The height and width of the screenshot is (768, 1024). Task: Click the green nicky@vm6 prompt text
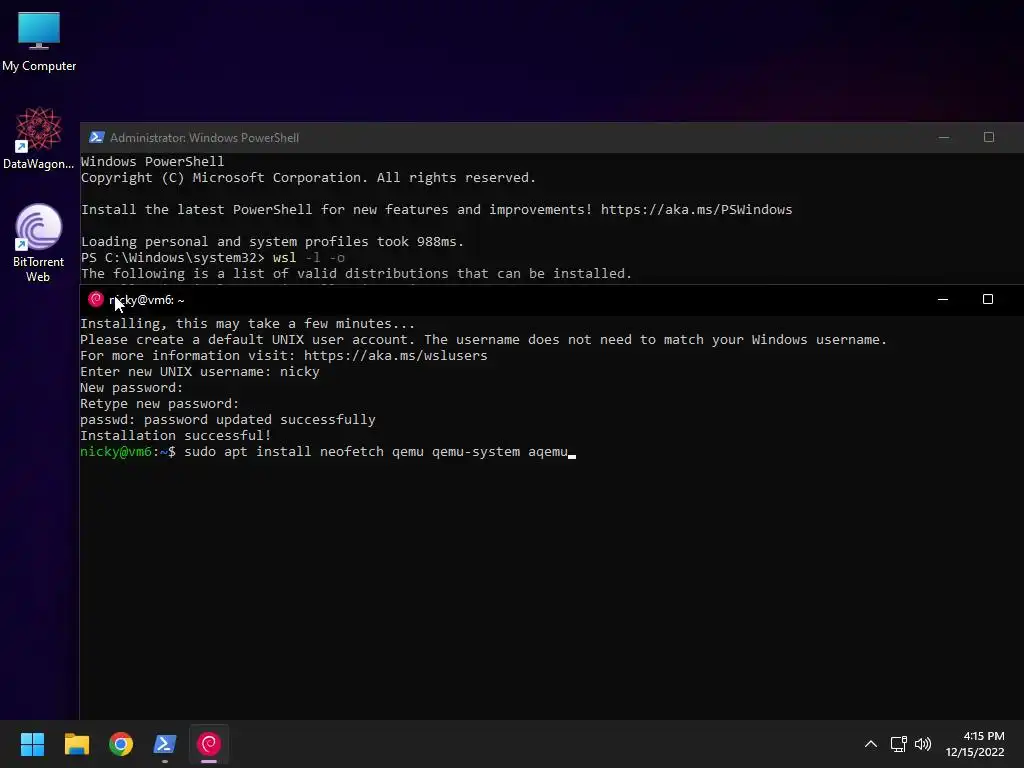[116, 452]
